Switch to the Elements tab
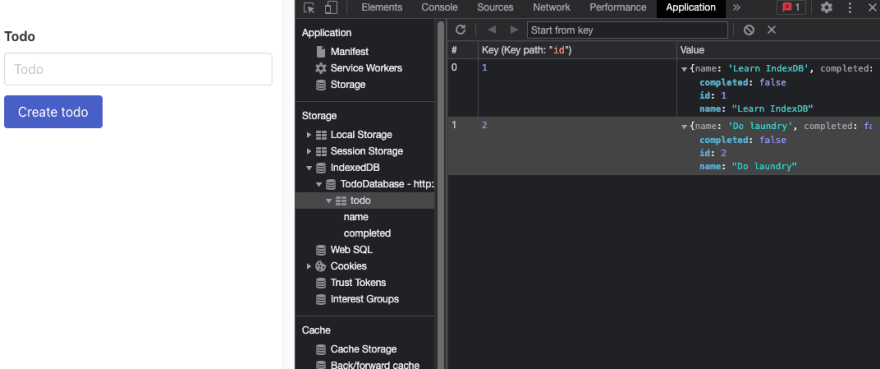Viewport: 880px width, 369px height. 382,8
